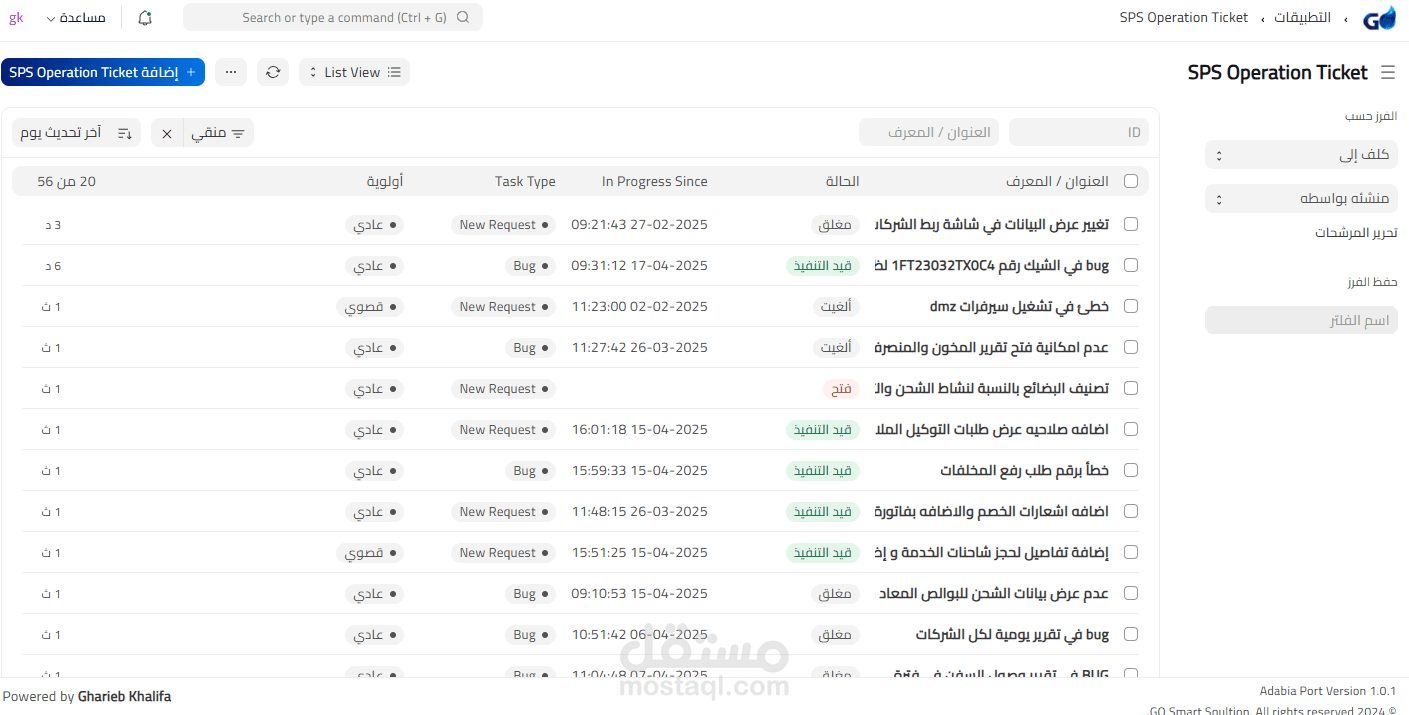Open ticket 'bug في تقرير يومية لكل الشركات'

coord(1012,634)
